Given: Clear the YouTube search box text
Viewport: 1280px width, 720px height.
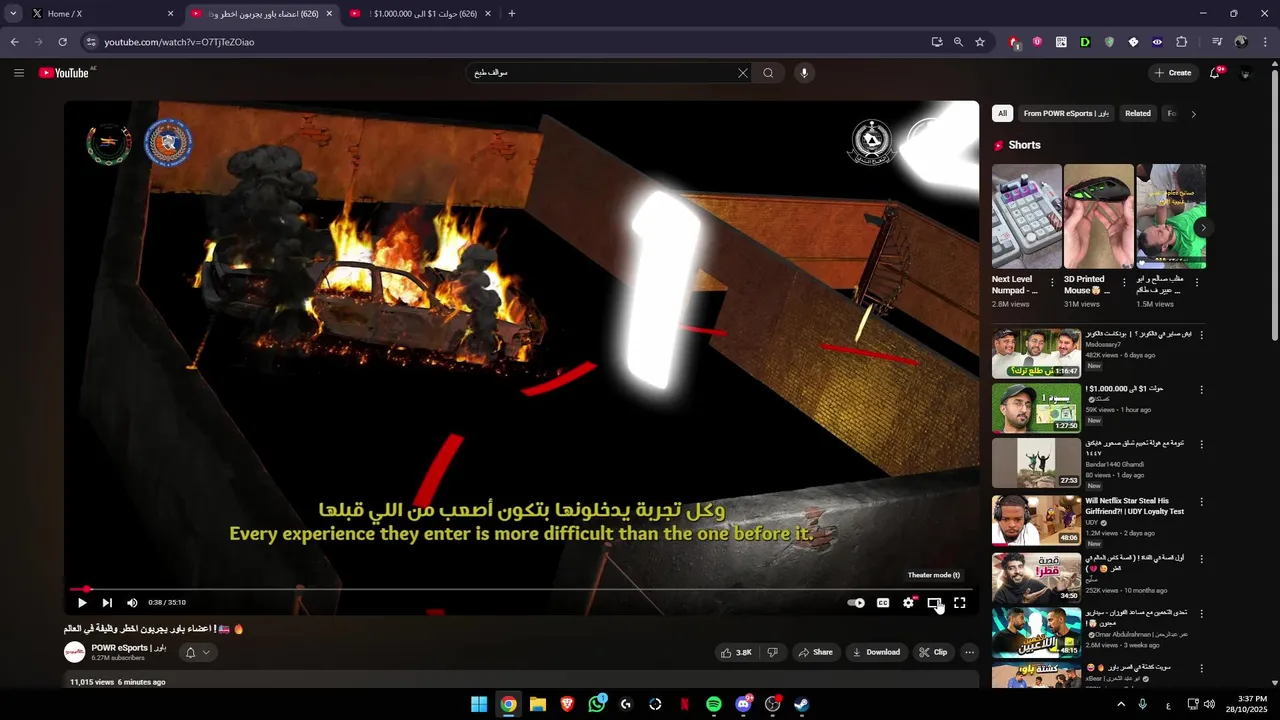Looking at the screenshot, I should 742,72.
